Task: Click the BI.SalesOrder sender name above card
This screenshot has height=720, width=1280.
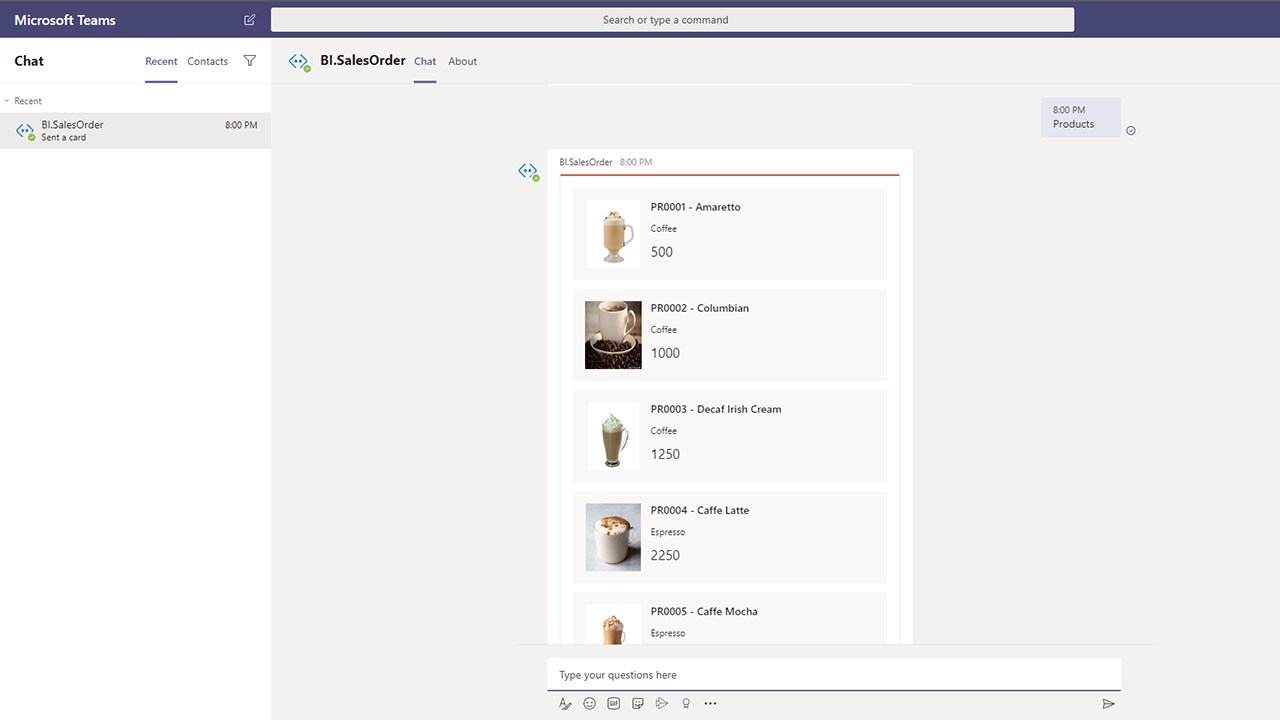Action: (586, 162)
